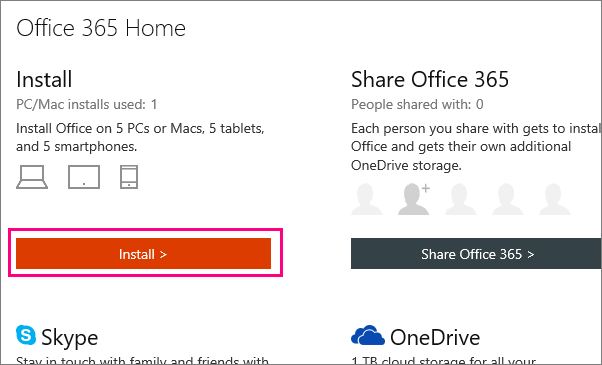Image resolution: width=602 pixels, height=365 pixels.
Task: Click the People shared with count
Action: pos(417,104)
